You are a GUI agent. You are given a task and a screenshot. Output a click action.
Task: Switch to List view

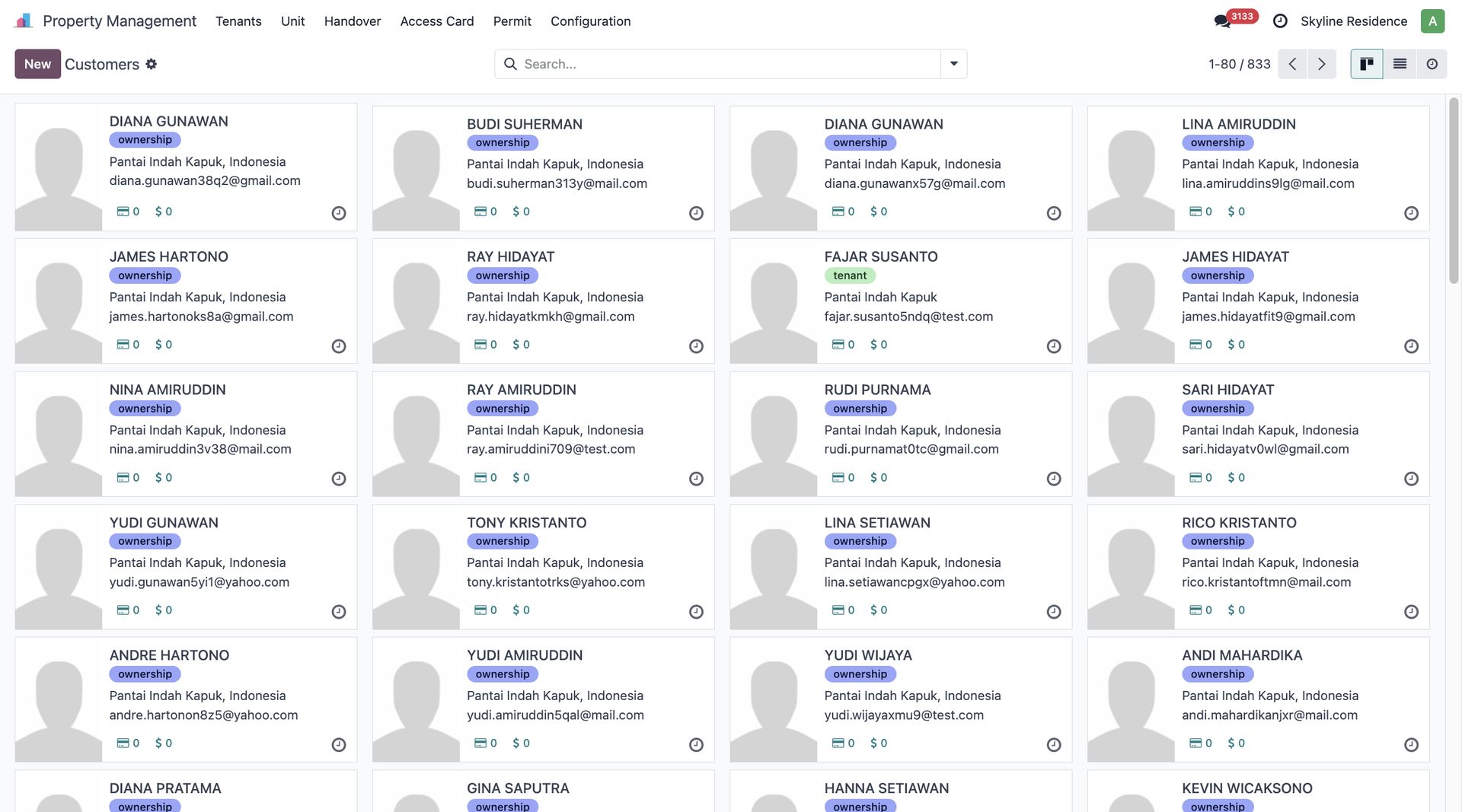click(x=1400, y=64)
